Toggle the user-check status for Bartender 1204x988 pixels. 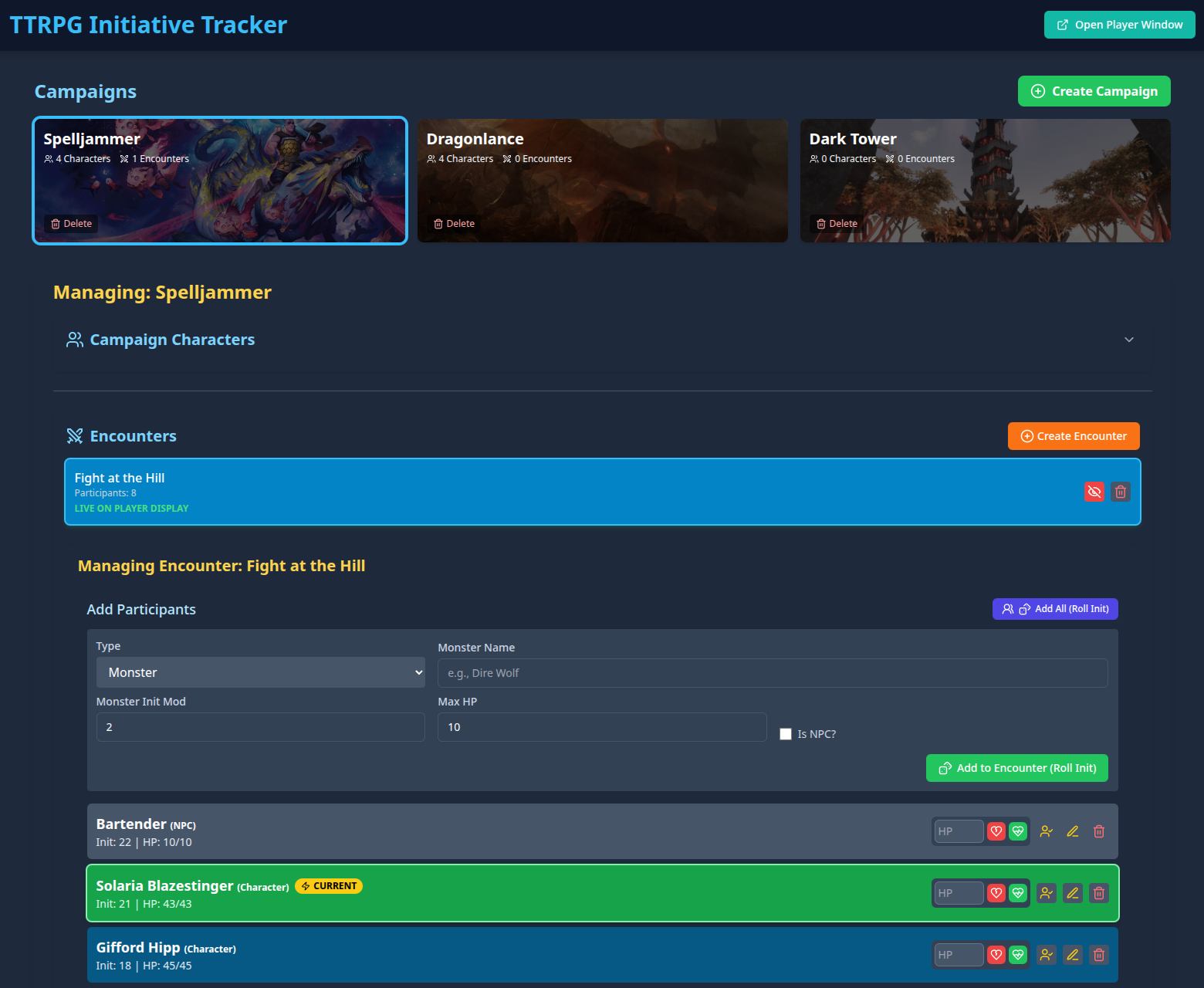(x=1047, y=831)
